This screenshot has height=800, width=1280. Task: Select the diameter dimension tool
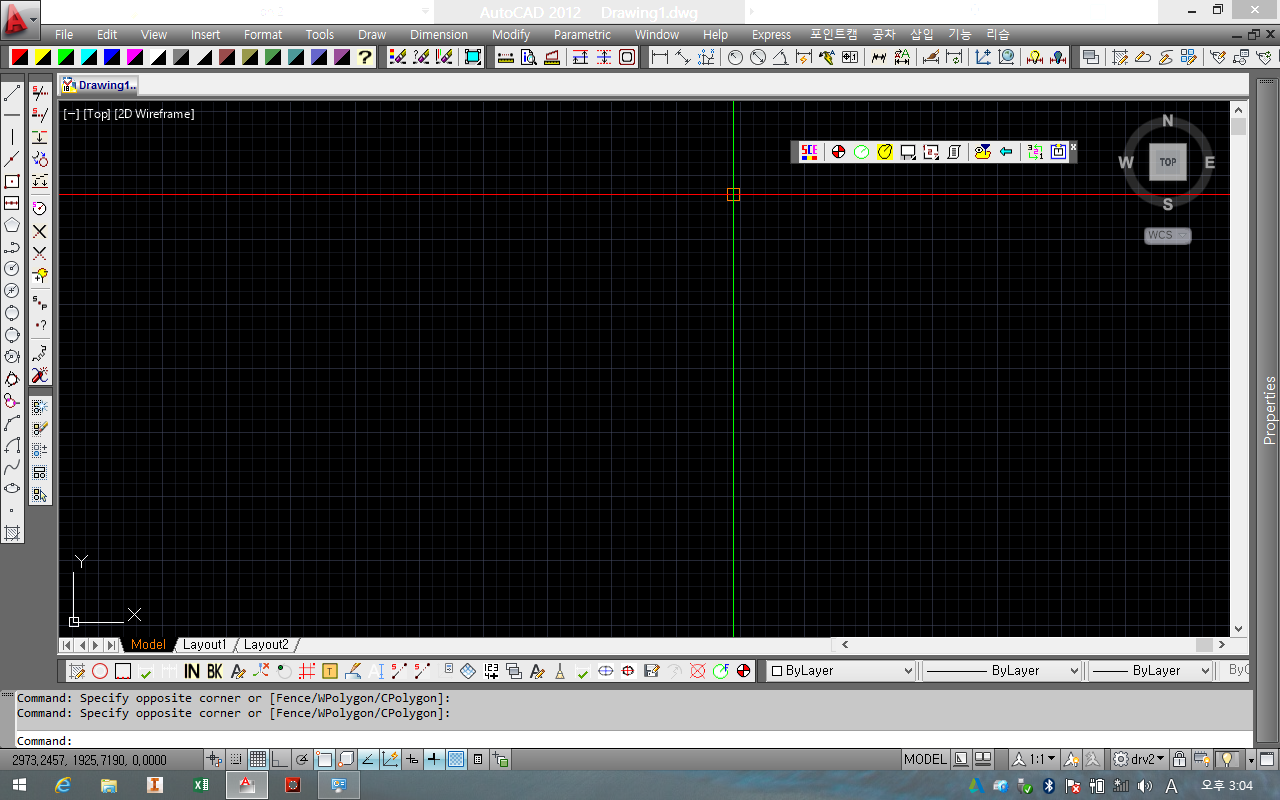(x=758, y=57)
